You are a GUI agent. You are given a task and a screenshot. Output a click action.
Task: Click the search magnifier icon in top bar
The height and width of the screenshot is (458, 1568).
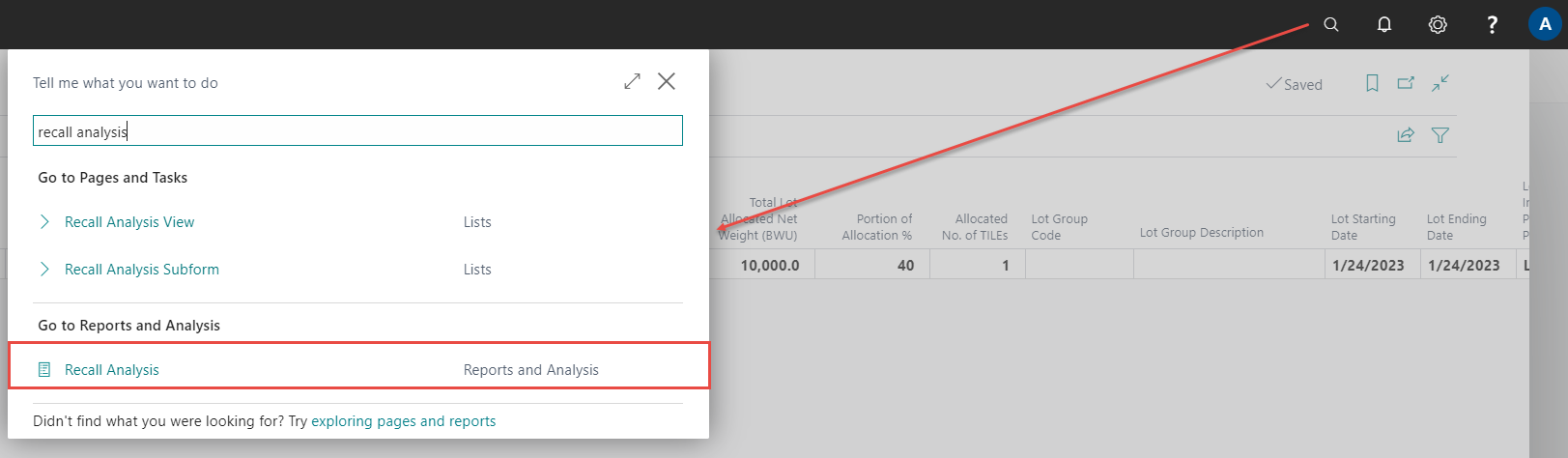tap(1330, 25)
